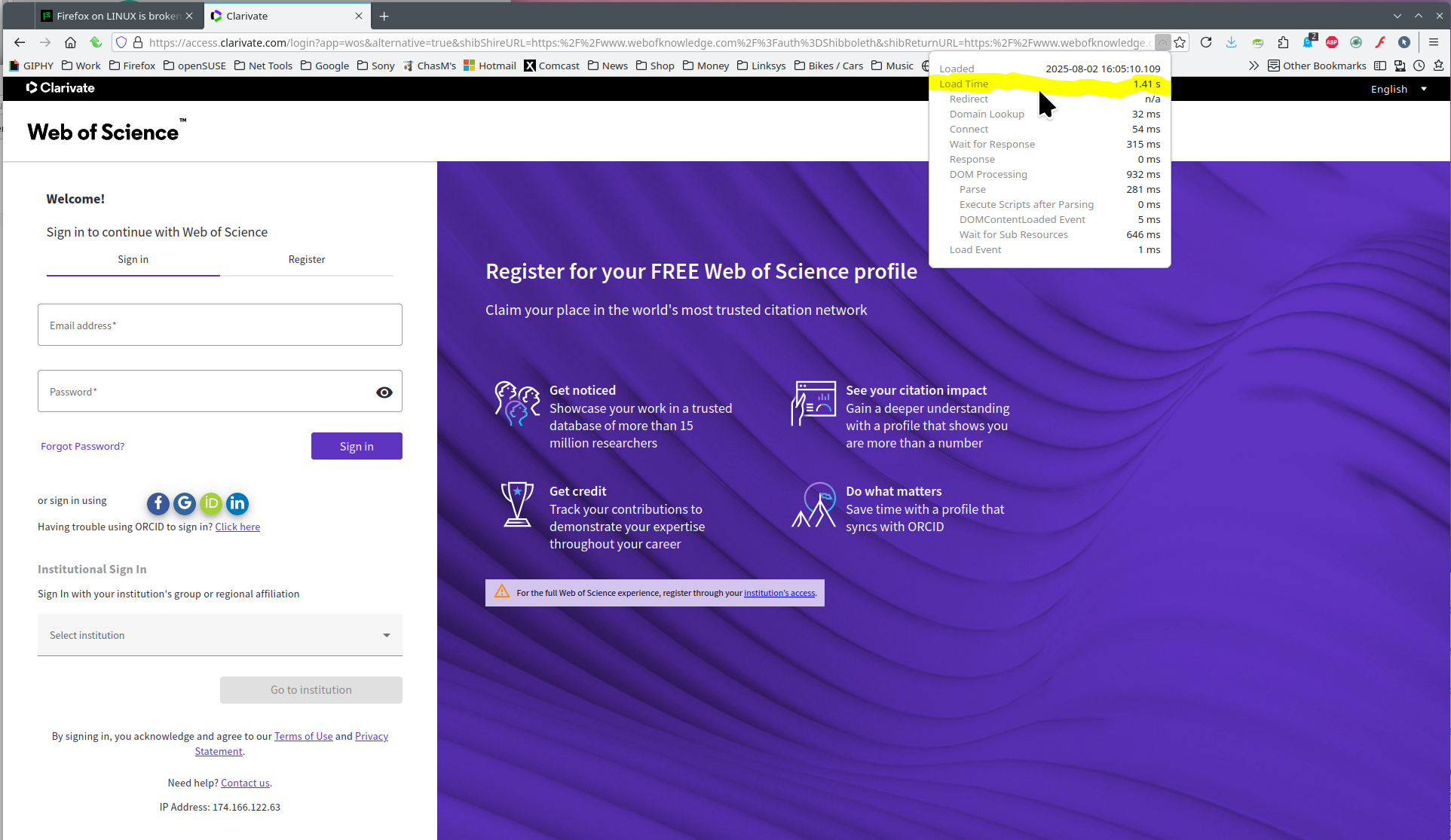Screen dimensions: 1451x840
Task: Bookmark this page with star icon
Action: (x=1180, y=42)
